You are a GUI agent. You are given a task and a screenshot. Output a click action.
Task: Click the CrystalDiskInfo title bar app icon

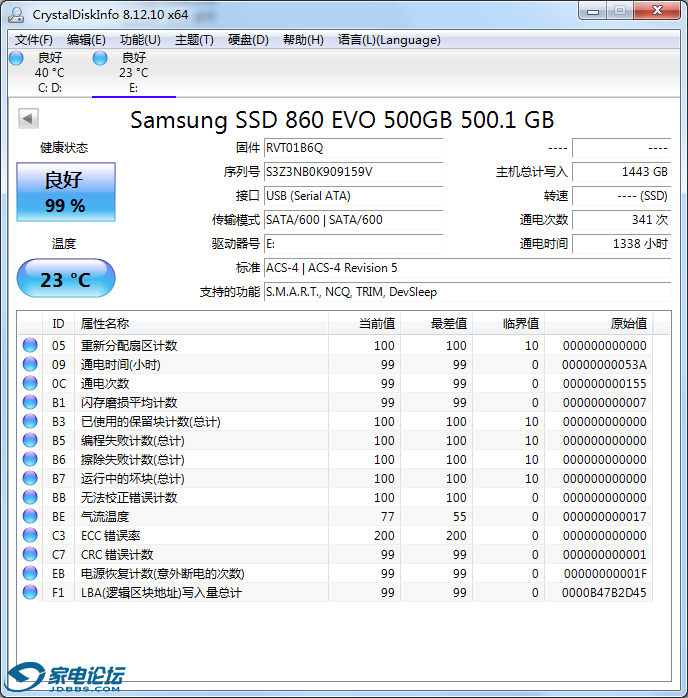[x=16, y=15]
